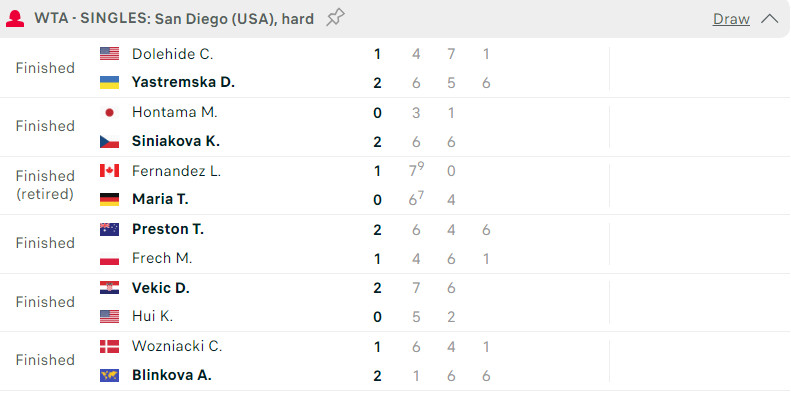Click the tournament title WTA Singles San Diego
The image size is (791, 396).
click(174, 19)
